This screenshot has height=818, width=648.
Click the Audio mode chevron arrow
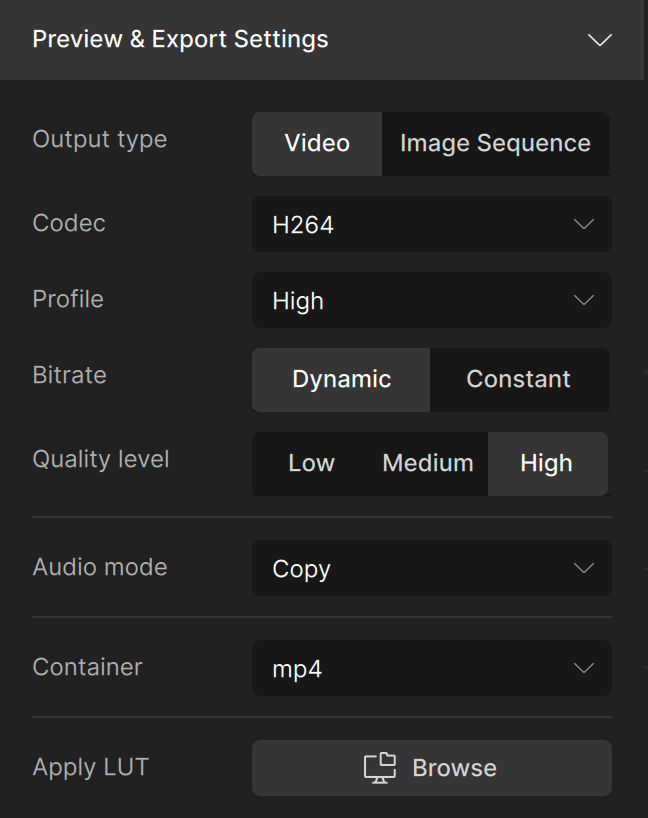[584, 569]
